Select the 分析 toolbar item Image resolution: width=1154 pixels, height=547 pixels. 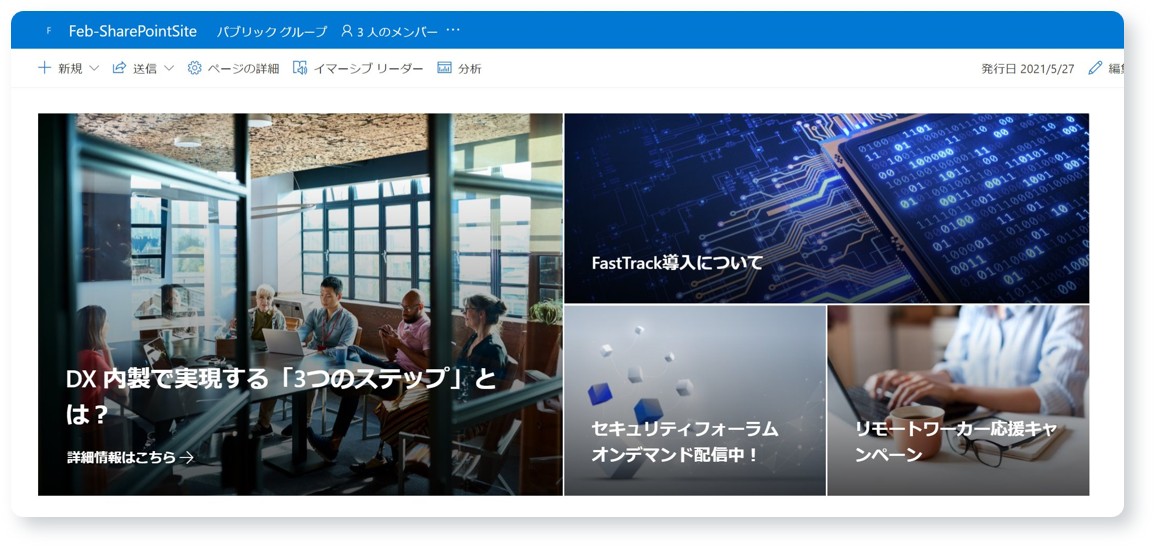(x=459, y=68)
